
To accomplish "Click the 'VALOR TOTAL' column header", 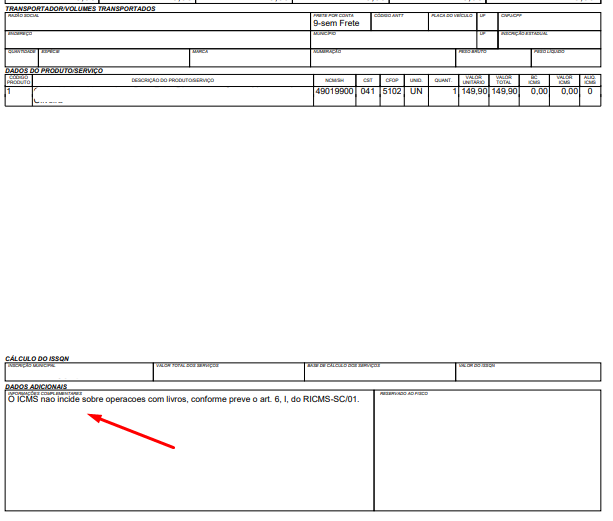I will point(504,80).
